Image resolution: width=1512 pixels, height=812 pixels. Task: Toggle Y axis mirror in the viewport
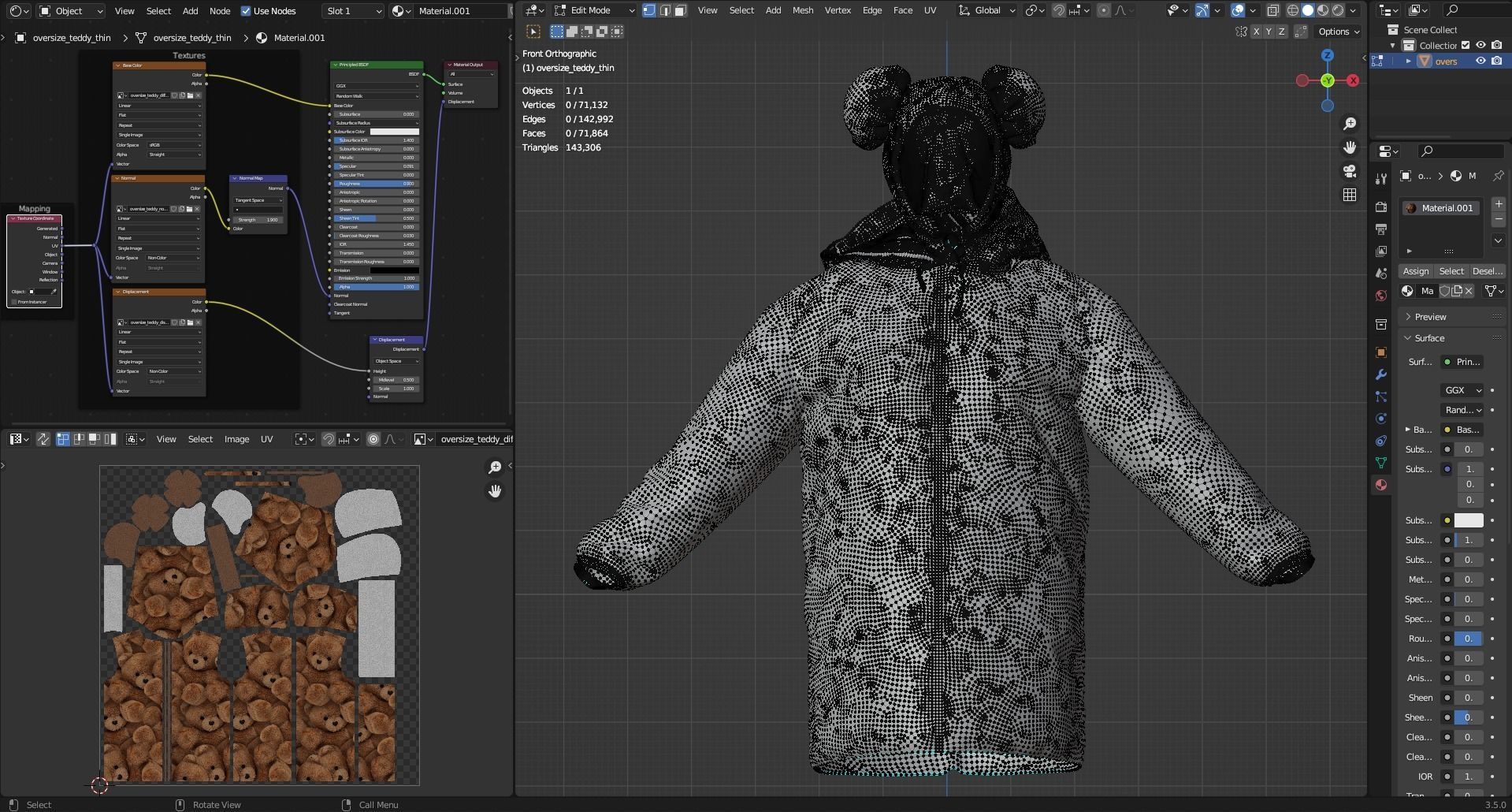pyautogui.click(x=1269, y=32)
